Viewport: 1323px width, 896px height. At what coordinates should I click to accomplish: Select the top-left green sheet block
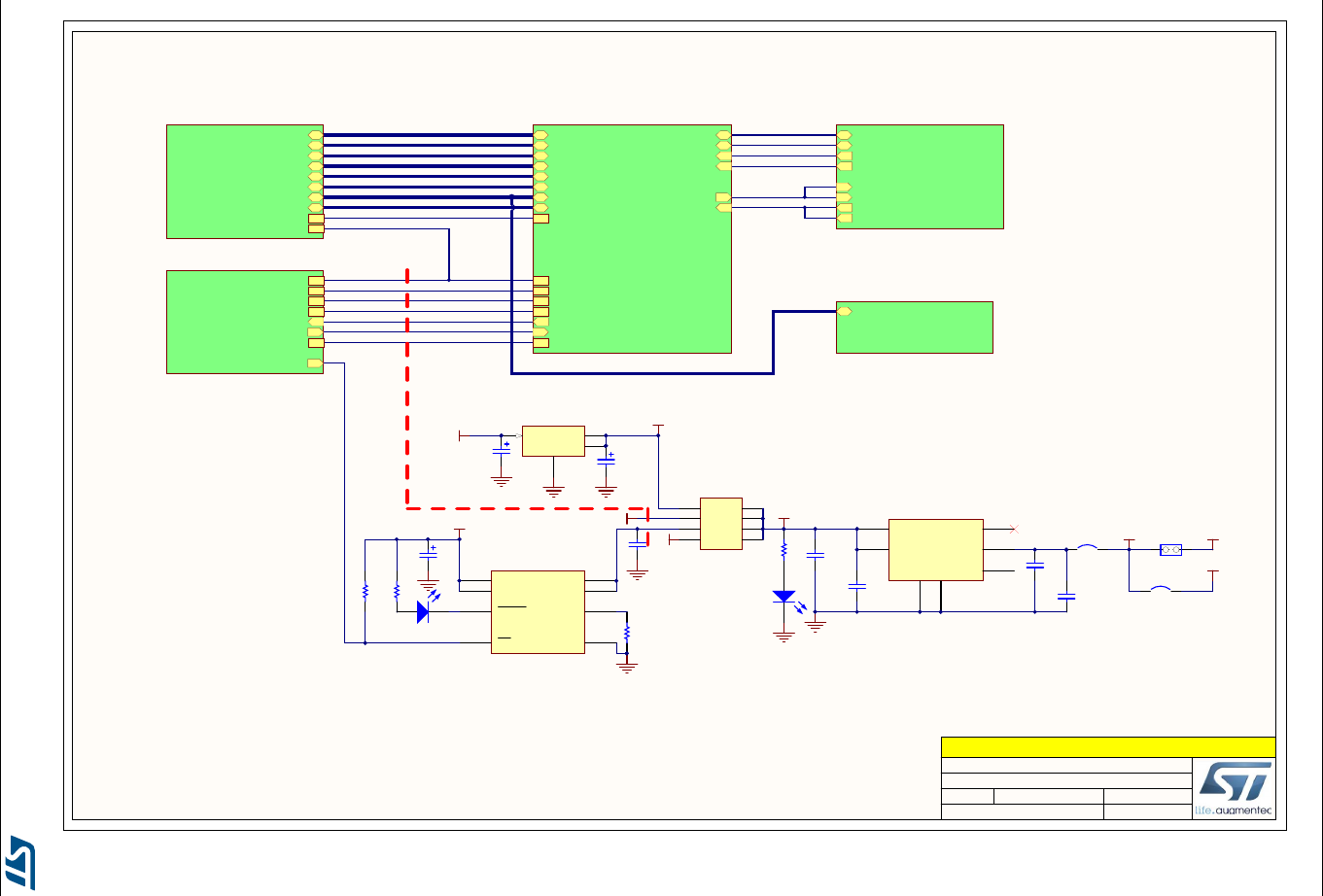click(245, 181)
